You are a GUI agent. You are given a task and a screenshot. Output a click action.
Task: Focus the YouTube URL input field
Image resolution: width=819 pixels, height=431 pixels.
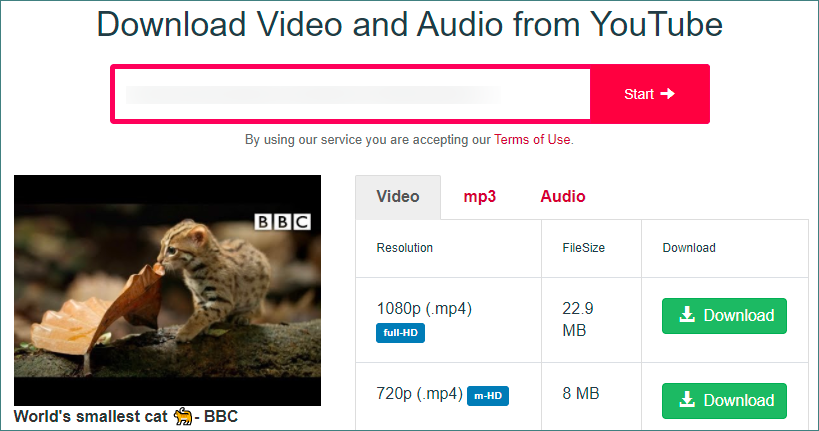[353, 94]
